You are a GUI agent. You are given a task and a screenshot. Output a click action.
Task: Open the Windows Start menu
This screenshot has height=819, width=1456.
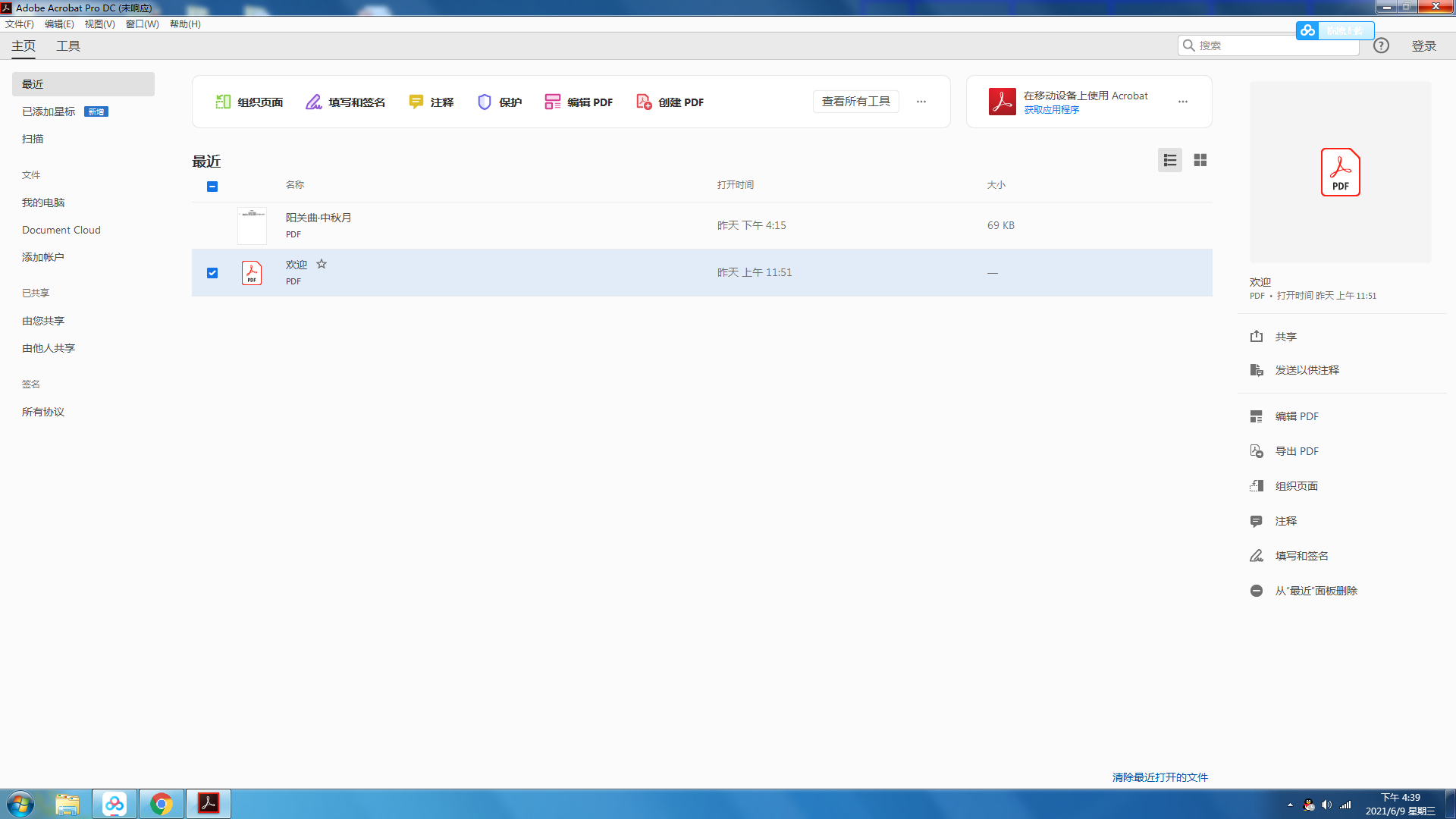point(20,804)
